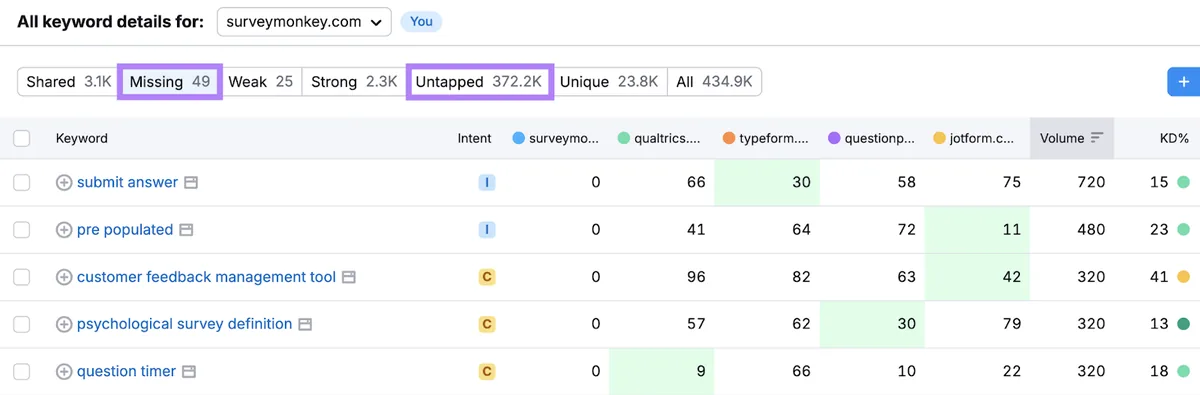Image resolution: width=1200 pixels, height=395 pixels.
Task: Check the 'question timer' row checkbox
Action: pyautogui.click(x=21, y=372)
